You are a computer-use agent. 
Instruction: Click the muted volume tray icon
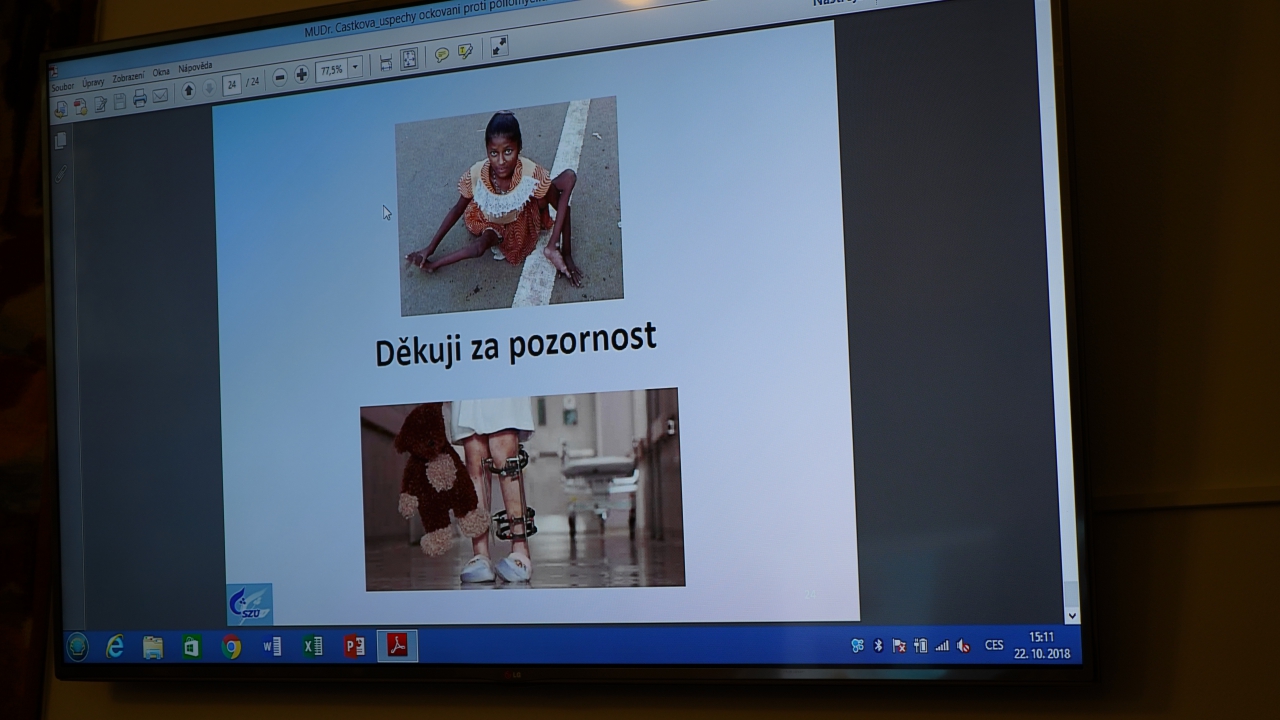[964, 645]
